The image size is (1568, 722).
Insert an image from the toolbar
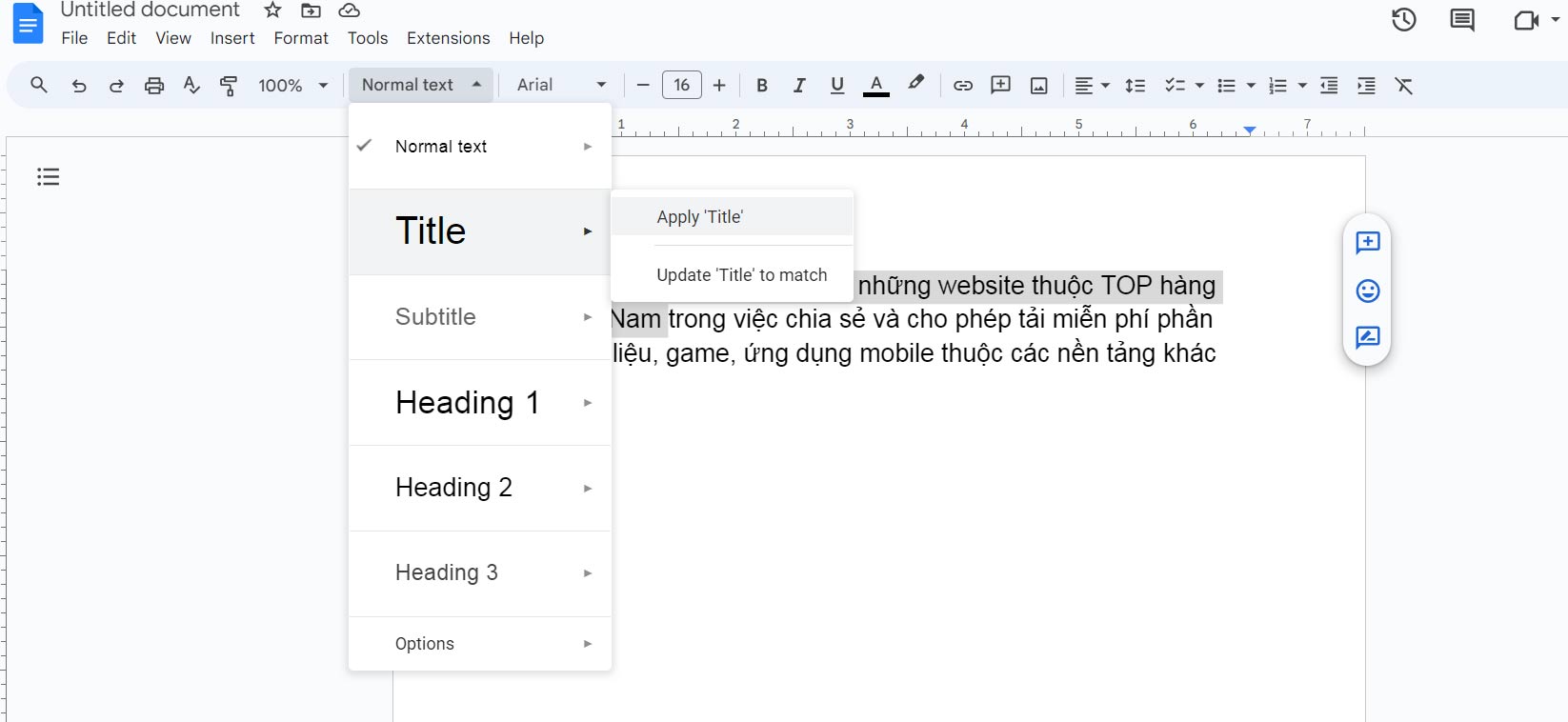(x=1039, y=86)
